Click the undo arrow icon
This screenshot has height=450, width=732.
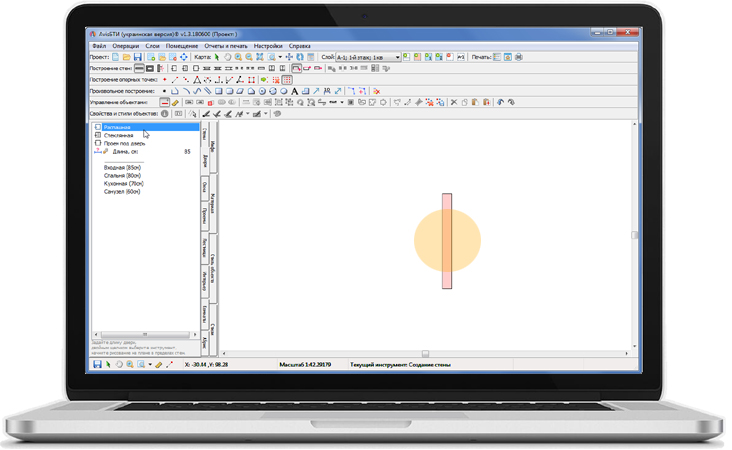[499, 102]
